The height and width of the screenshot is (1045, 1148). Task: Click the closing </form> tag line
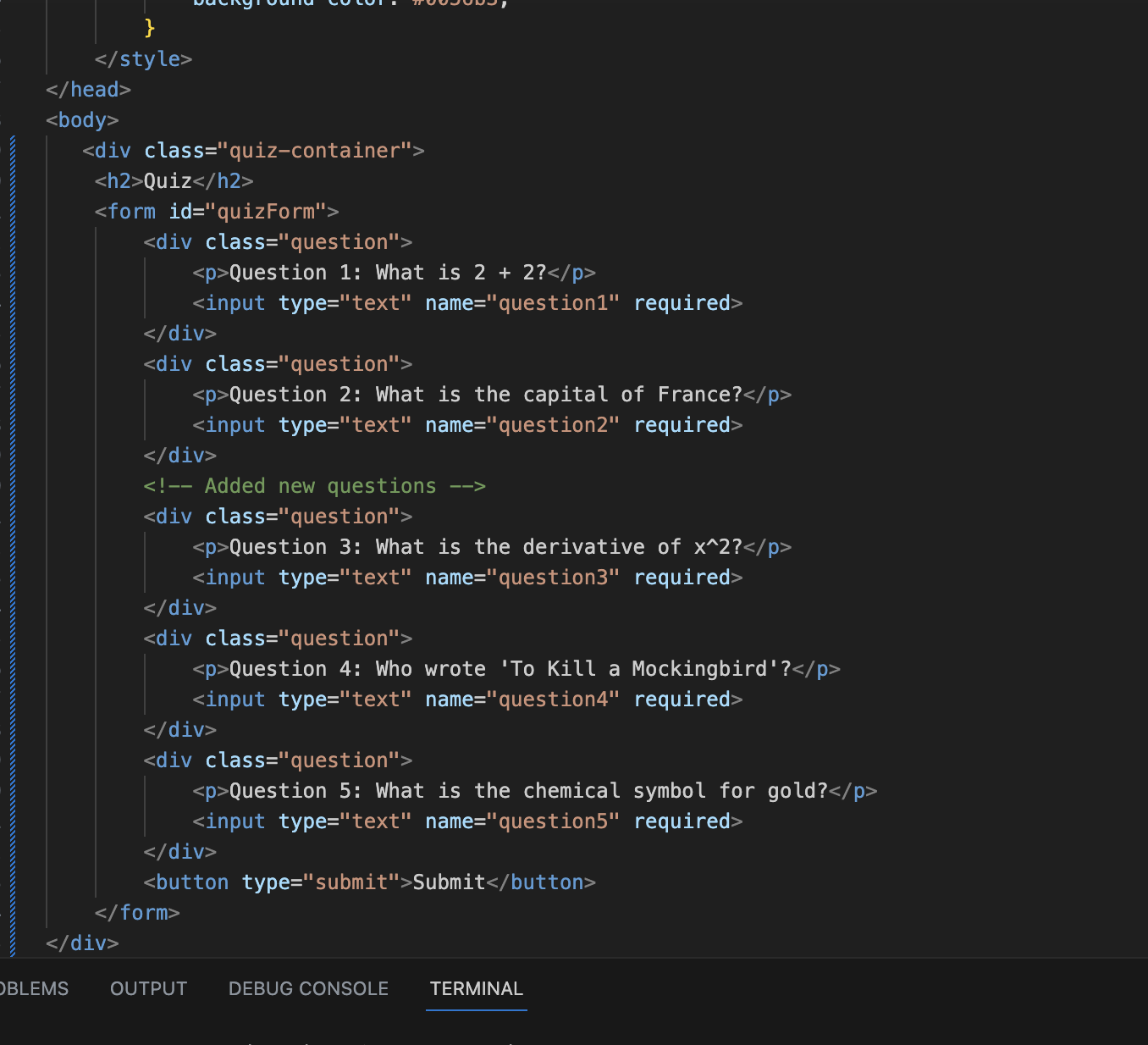[137, 913]
